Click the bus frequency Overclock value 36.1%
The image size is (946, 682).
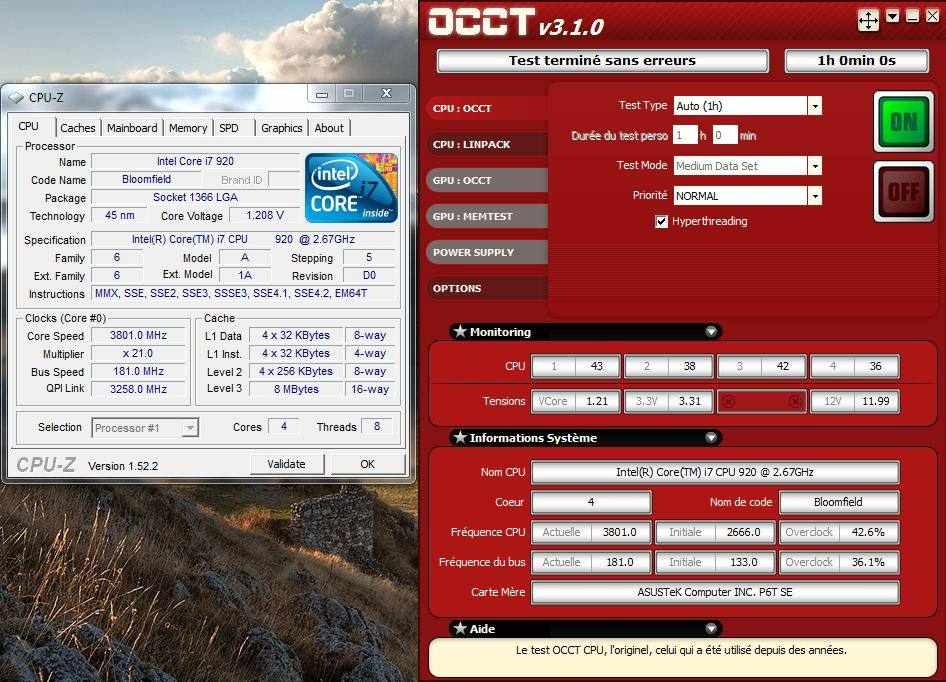[868, 562]
